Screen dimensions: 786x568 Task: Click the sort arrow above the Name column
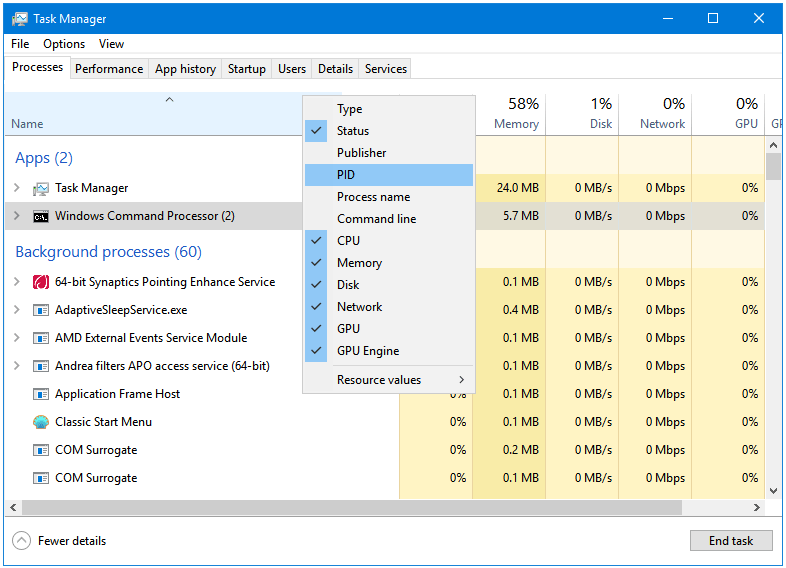pos(169,100)
